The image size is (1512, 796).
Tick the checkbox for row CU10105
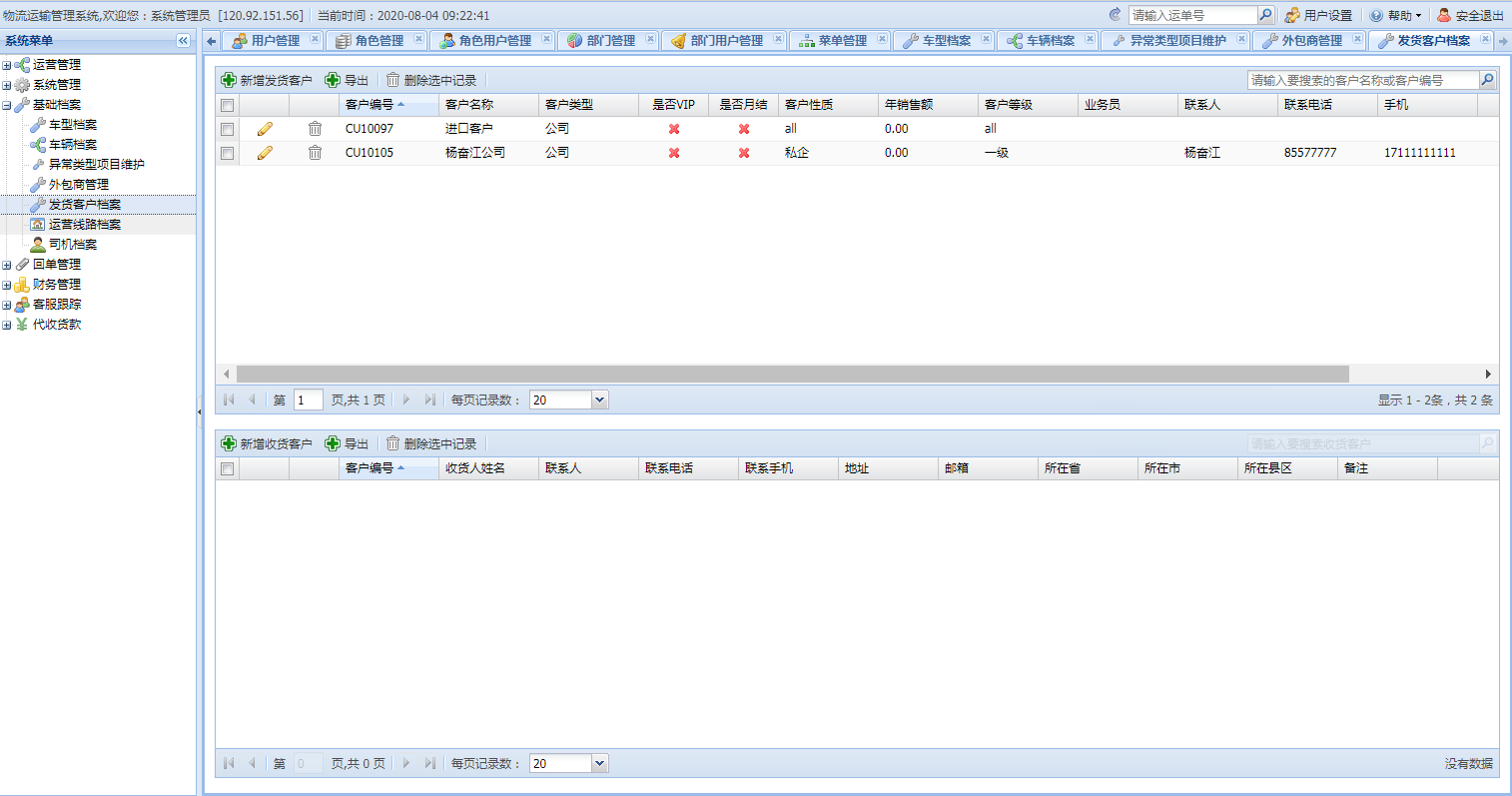pos(227,153)
